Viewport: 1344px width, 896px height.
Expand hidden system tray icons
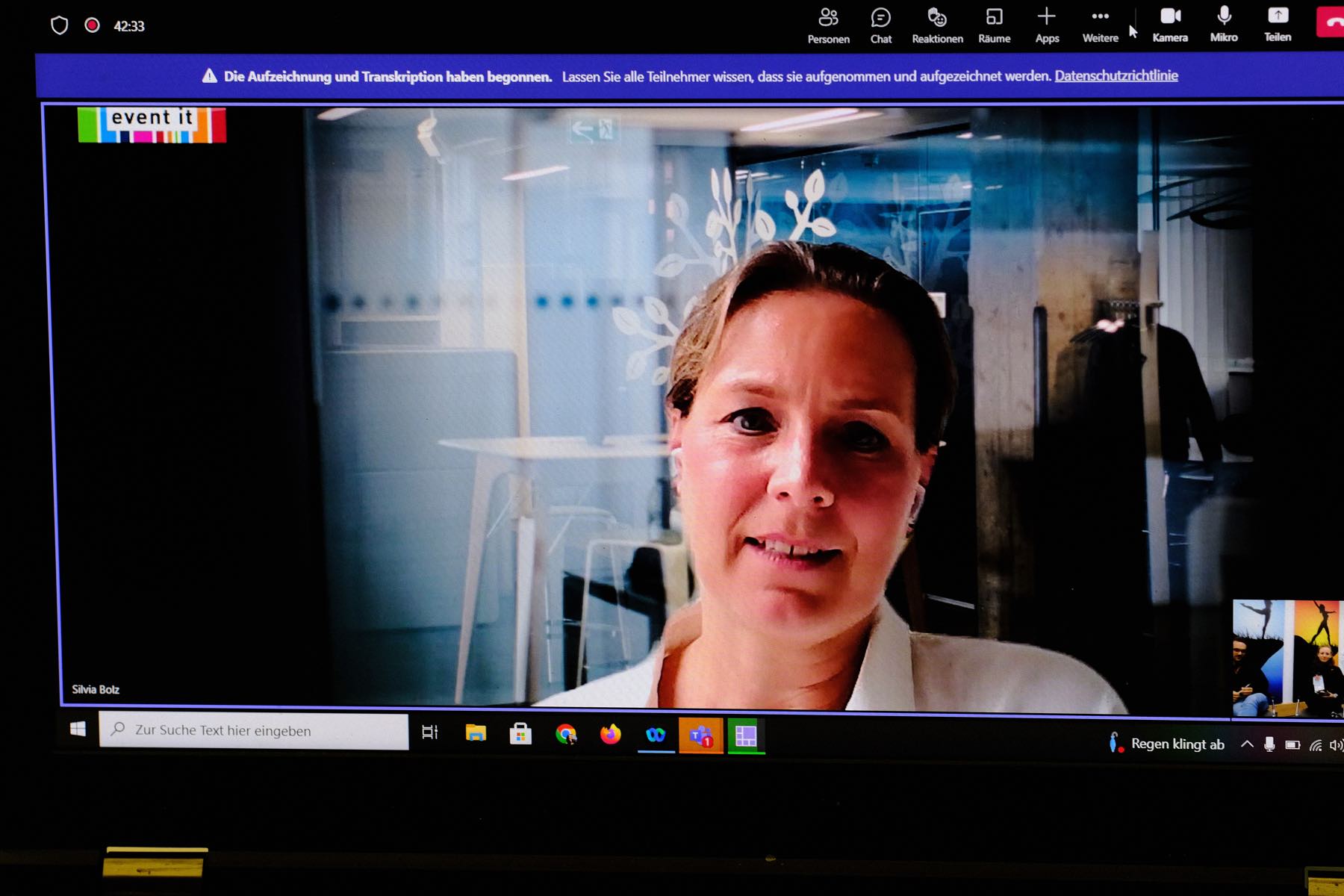[1246, 744]
